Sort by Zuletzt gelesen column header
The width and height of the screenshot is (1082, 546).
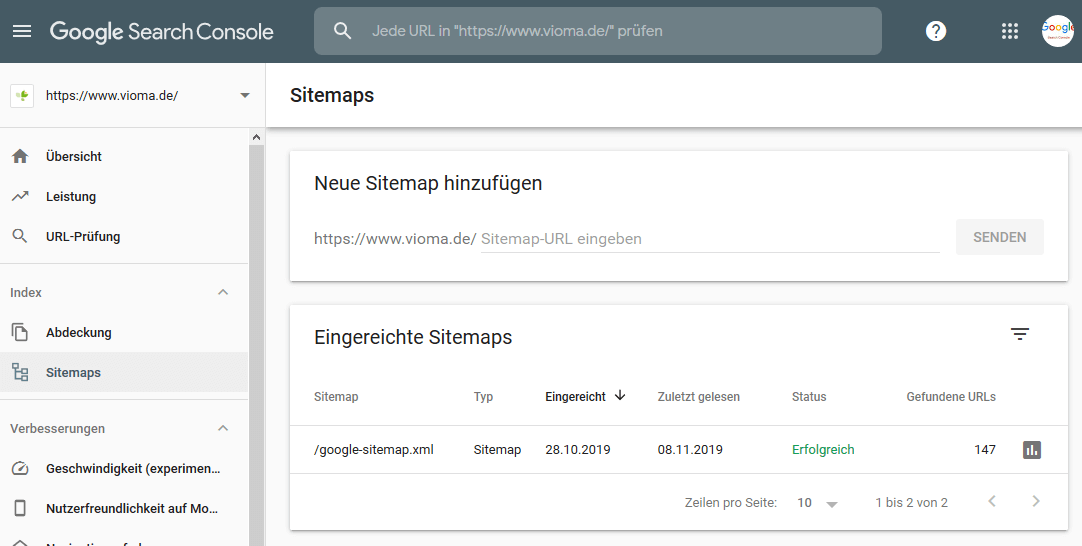pos(698,397)
